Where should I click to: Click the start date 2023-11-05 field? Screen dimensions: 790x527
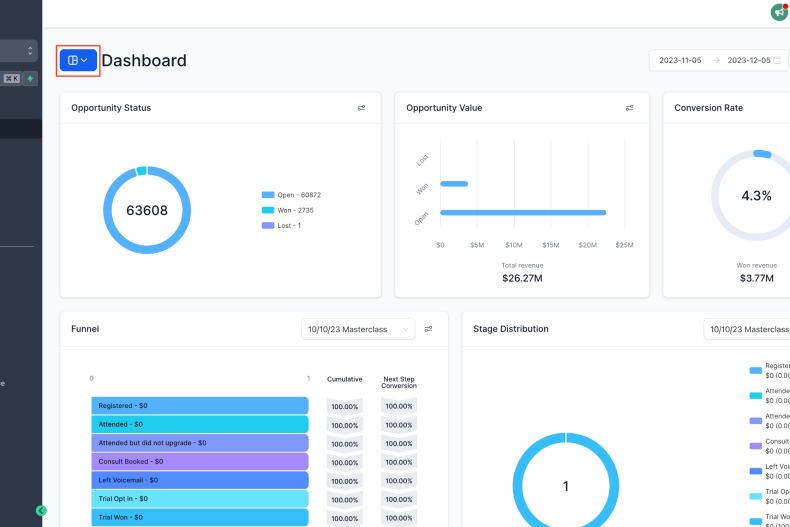click(680, 60)
